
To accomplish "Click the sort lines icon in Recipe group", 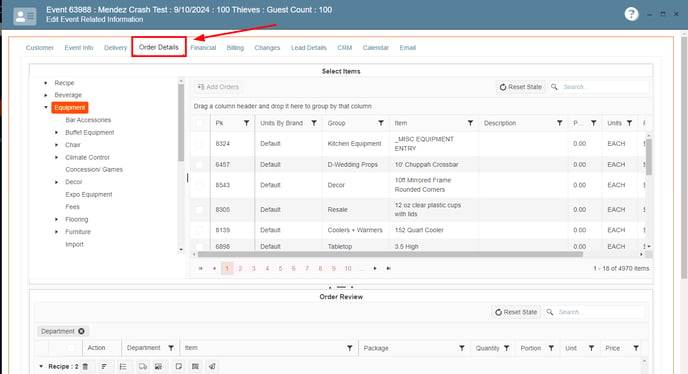I will click(104, 367).
